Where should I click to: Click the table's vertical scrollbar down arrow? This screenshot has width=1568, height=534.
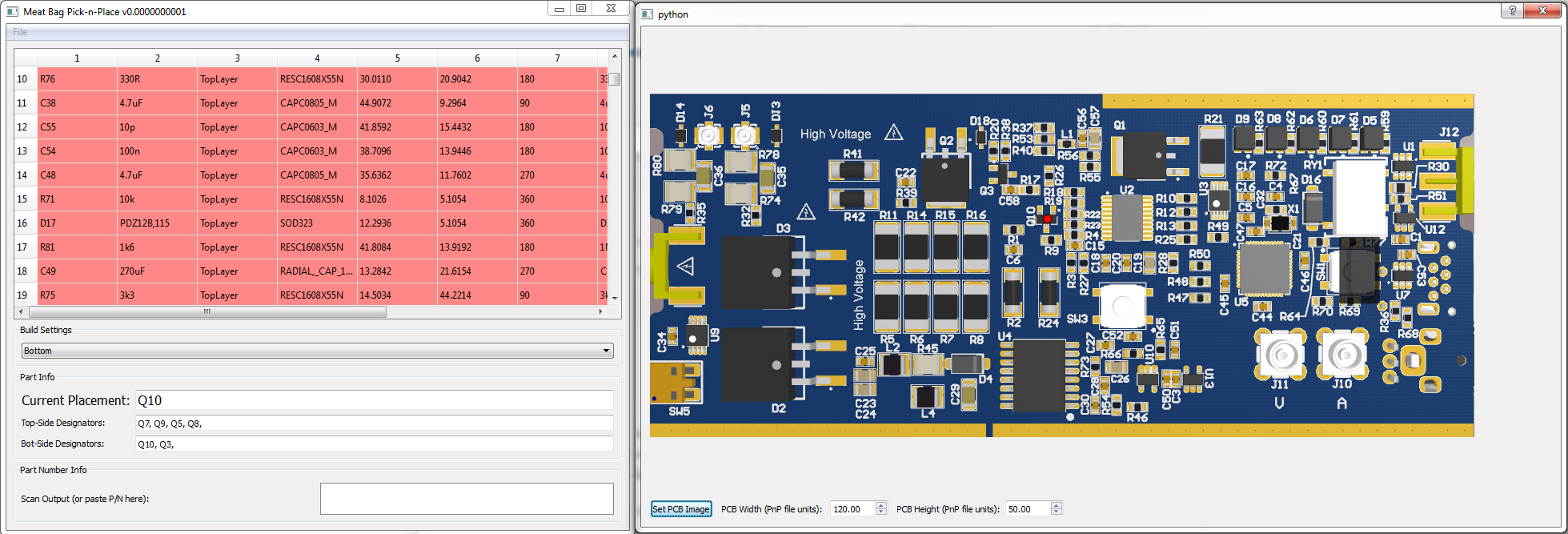615,298
